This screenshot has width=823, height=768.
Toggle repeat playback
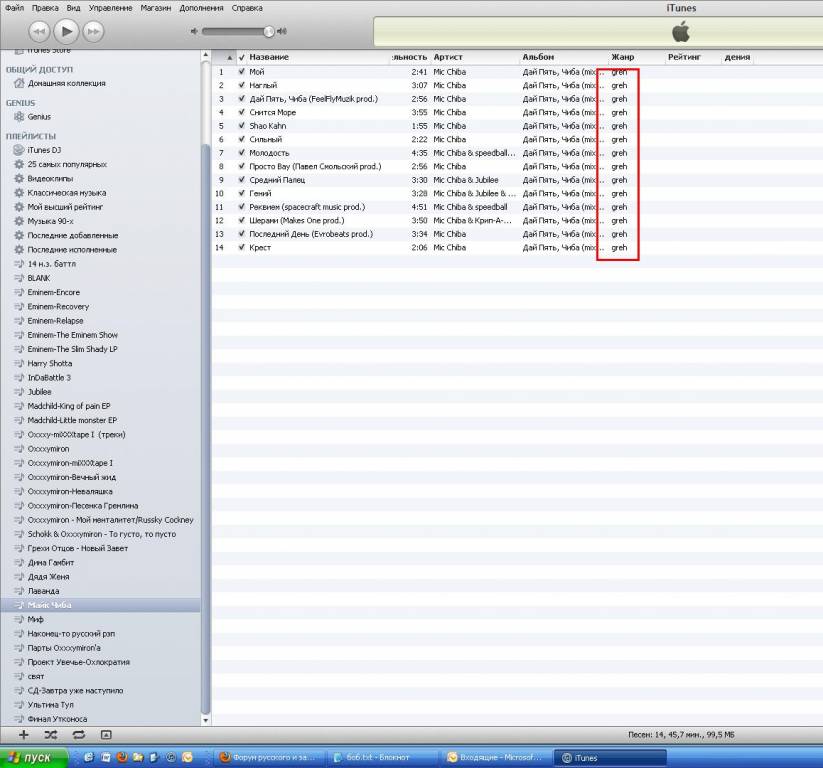point(79,735)
